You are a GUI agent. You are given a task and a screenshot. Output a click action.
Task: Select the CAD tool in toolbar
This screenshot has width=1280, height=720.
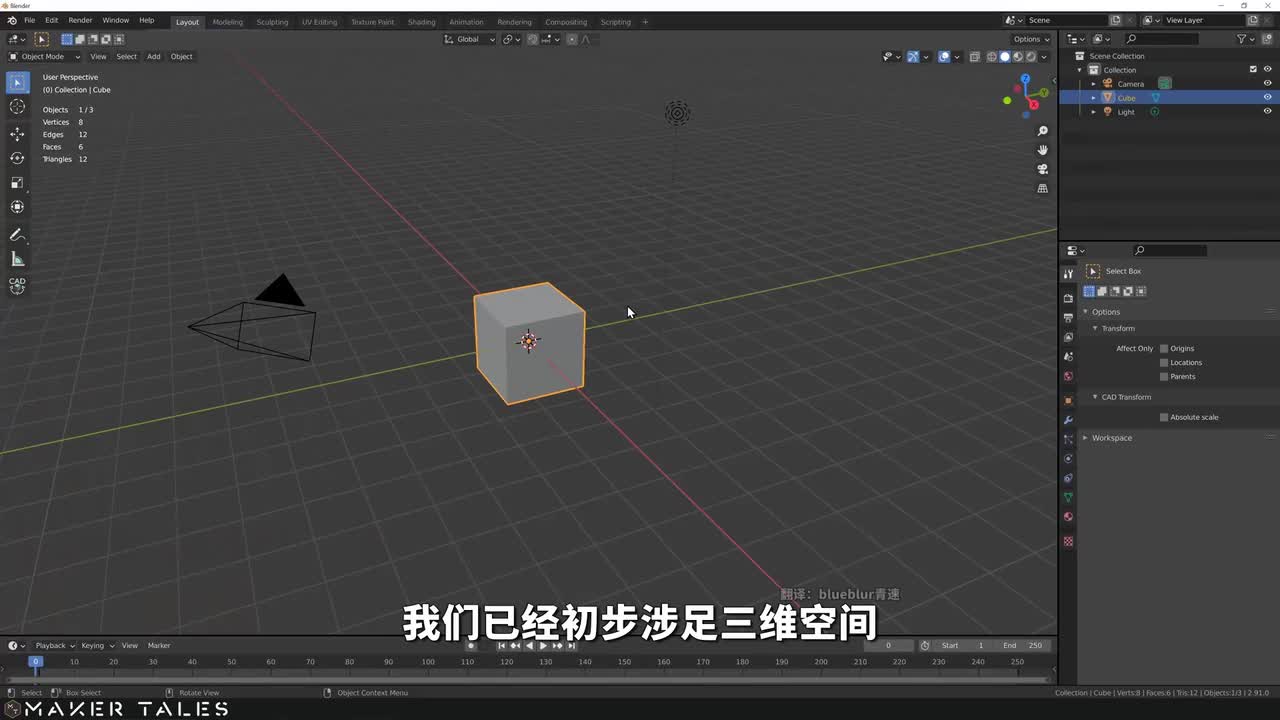[x=17, y=285]
